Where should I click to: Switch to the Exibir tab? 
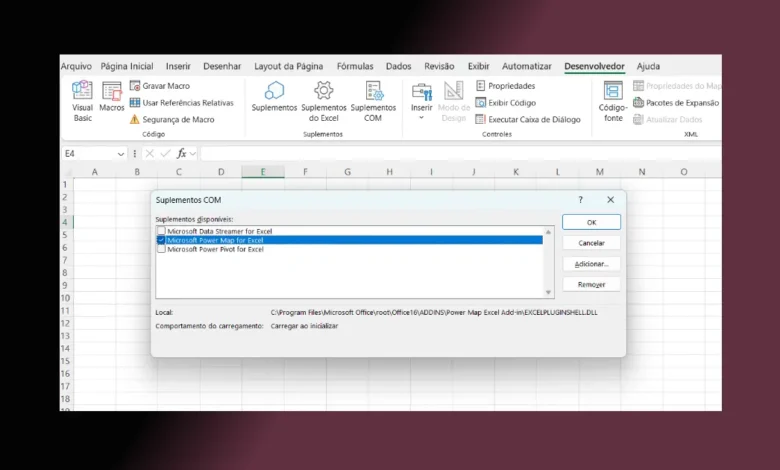click(x=479, y=66)
